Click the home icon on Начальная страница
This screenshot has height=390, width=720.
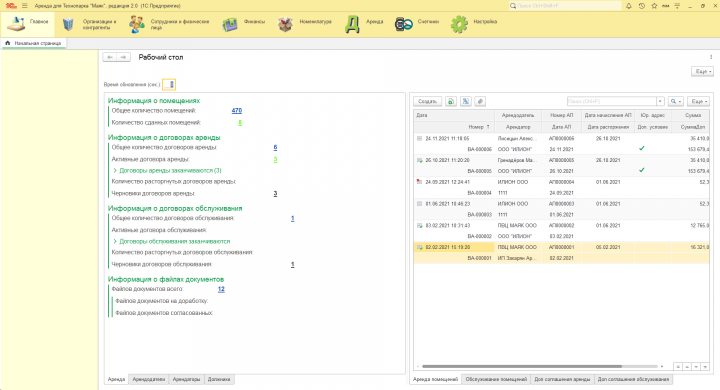[7, 43]
